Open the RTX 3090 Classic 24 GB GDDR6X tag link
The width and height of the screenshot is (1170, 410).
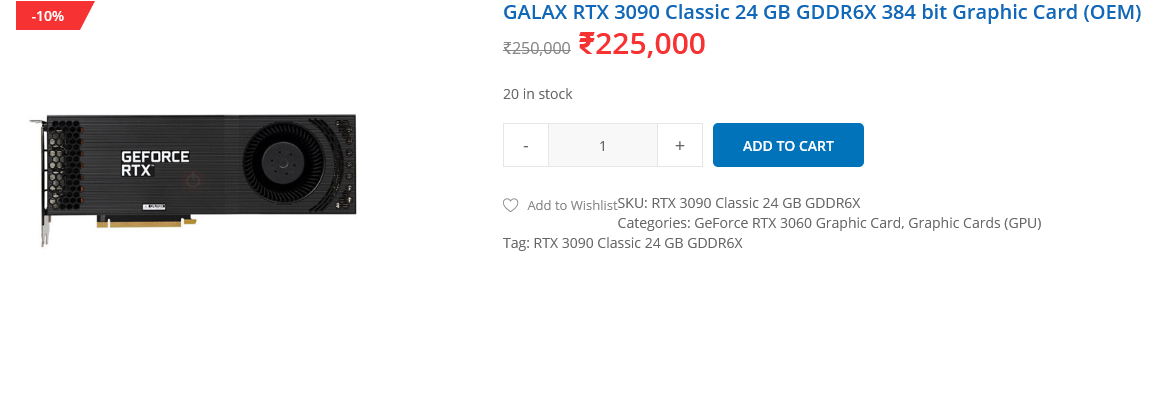638,243
